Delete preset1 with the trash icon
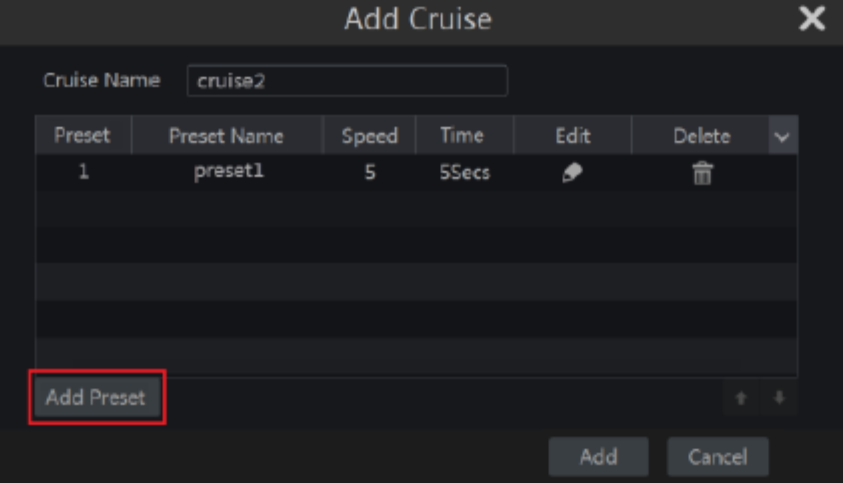The width and height of the screenshot is (843, 483). 702,173
